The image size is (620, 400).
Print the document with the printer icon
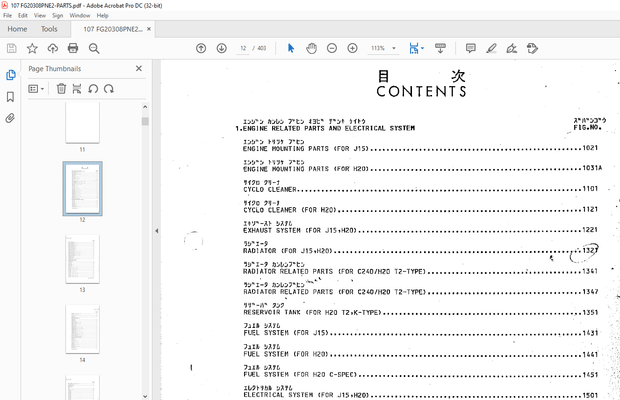point(73,48)
